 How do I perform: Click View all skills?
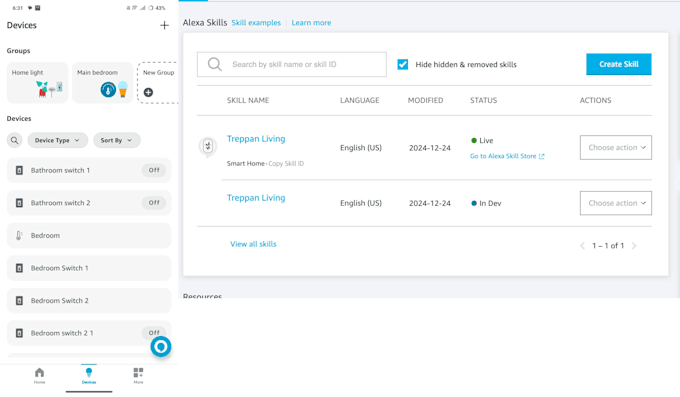(253, 244)
